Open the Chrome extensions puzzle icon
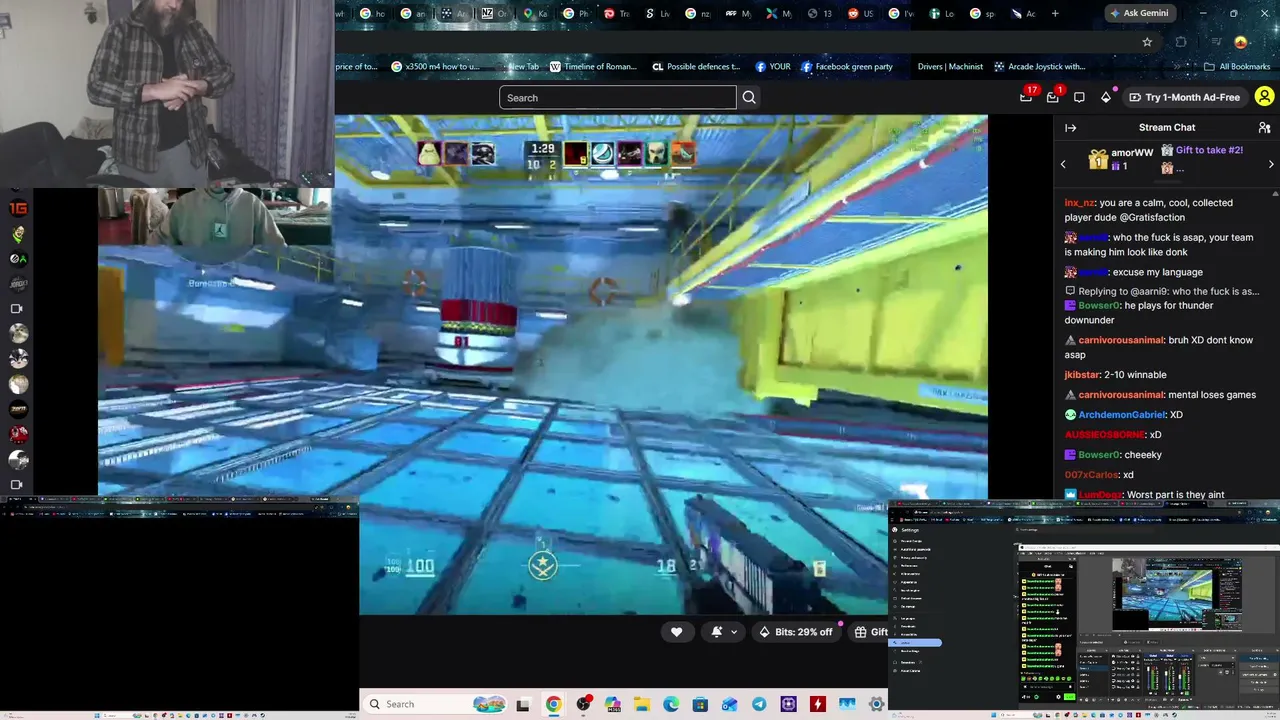Viewport: 1280px width, 720px height. (1181, 42)
